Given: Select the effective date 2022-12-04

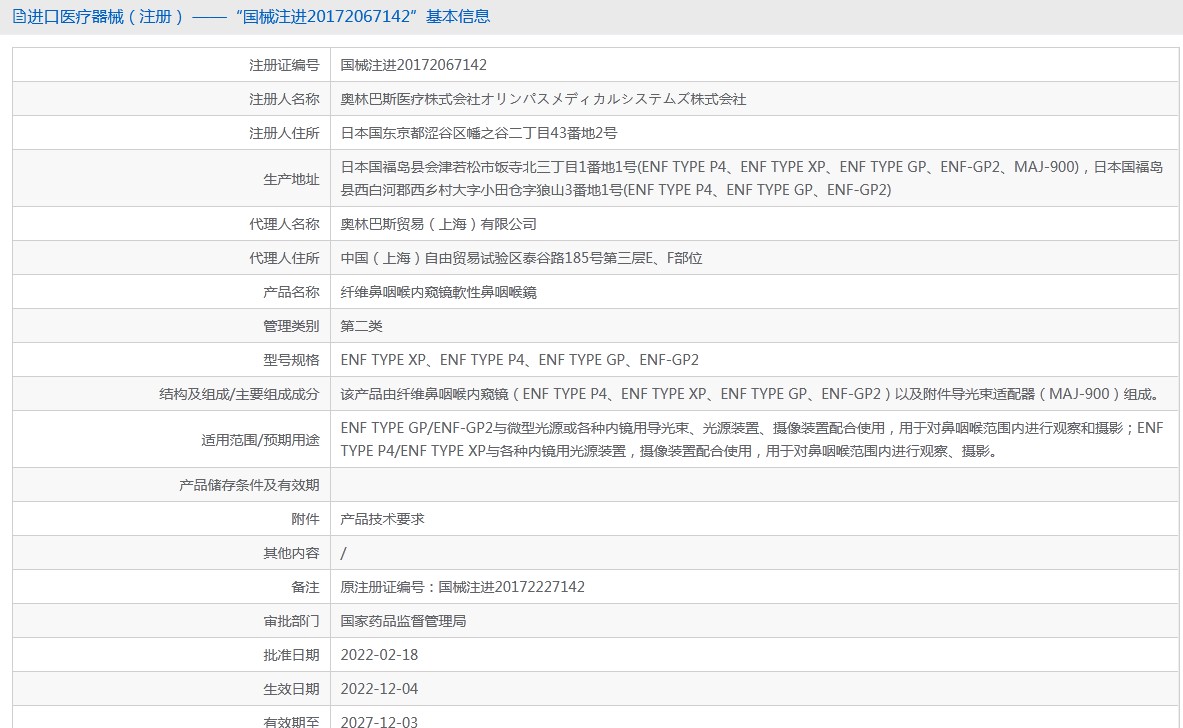Looking at the screenshot, I should [x=379, y=689].
